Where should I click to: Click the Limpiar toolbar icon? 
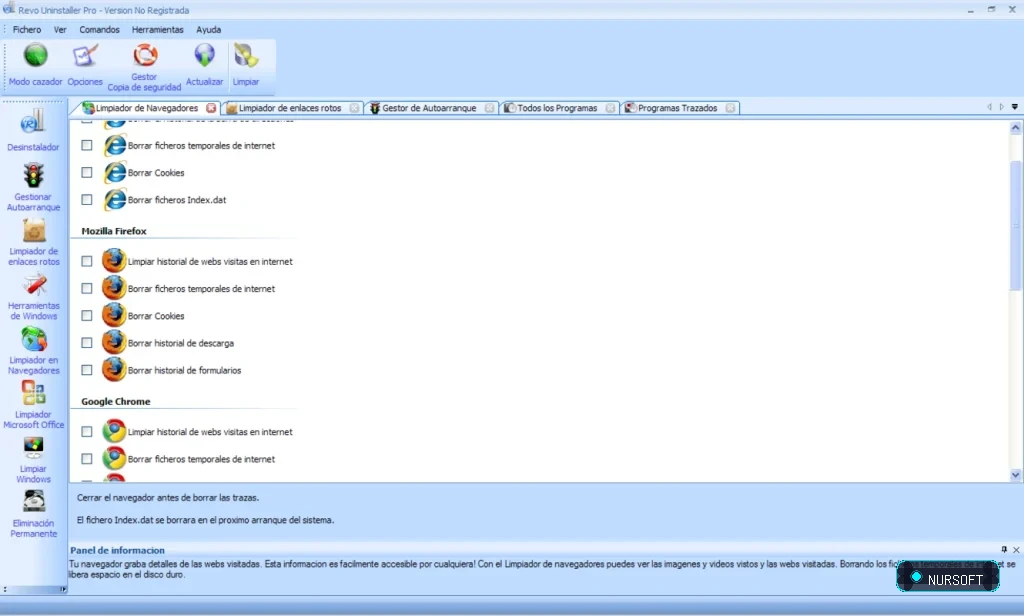coord(246,65)
